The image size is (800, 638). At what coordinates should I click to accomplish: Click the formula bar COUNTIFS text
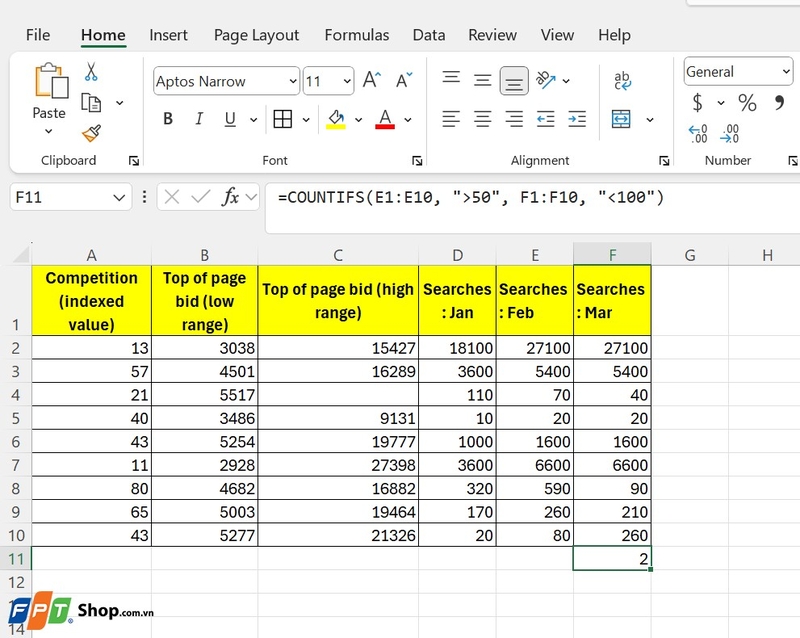coord(470,197)
